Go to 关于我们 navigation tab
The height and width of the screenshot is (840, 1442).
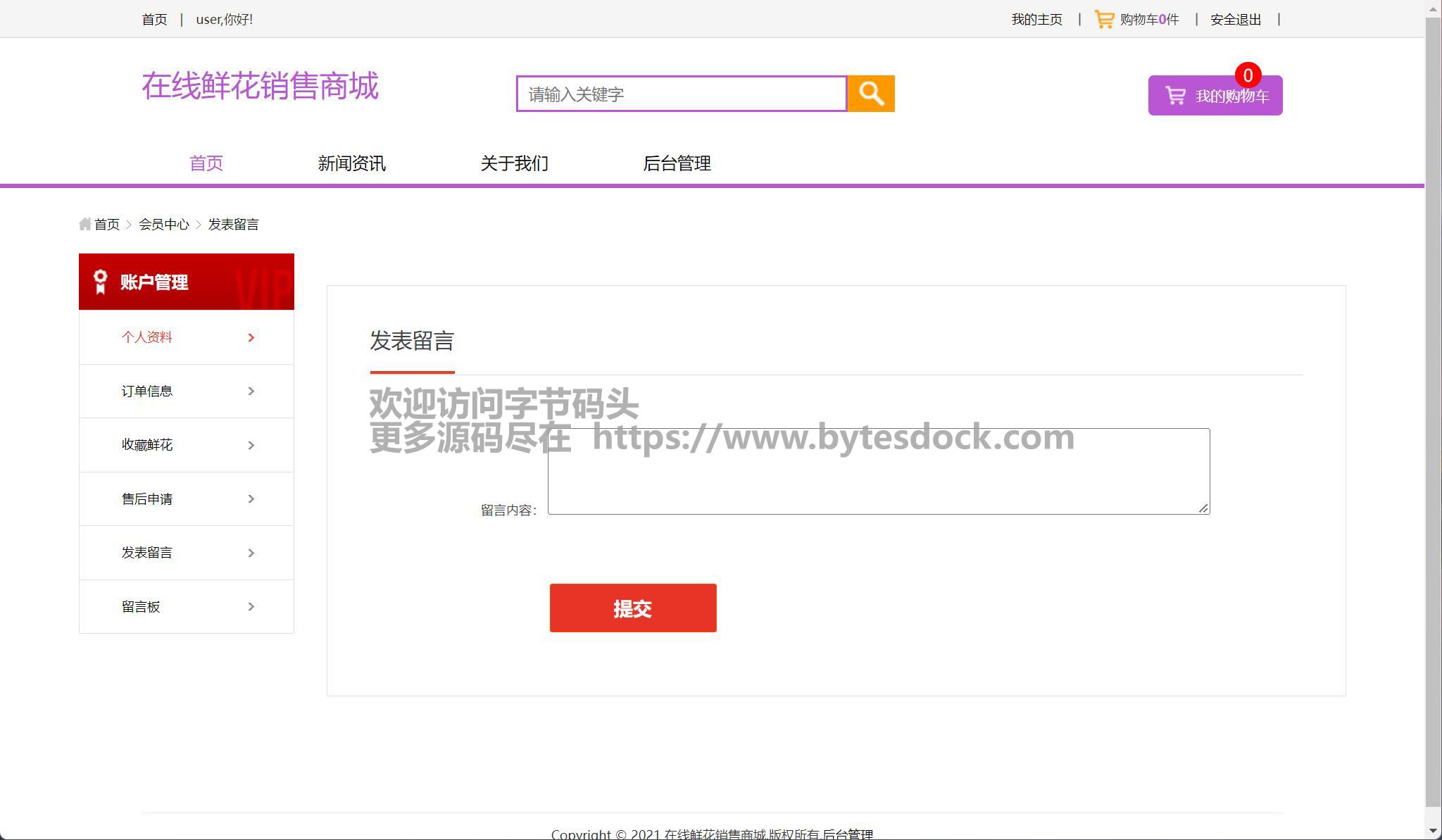pos(514,163)
